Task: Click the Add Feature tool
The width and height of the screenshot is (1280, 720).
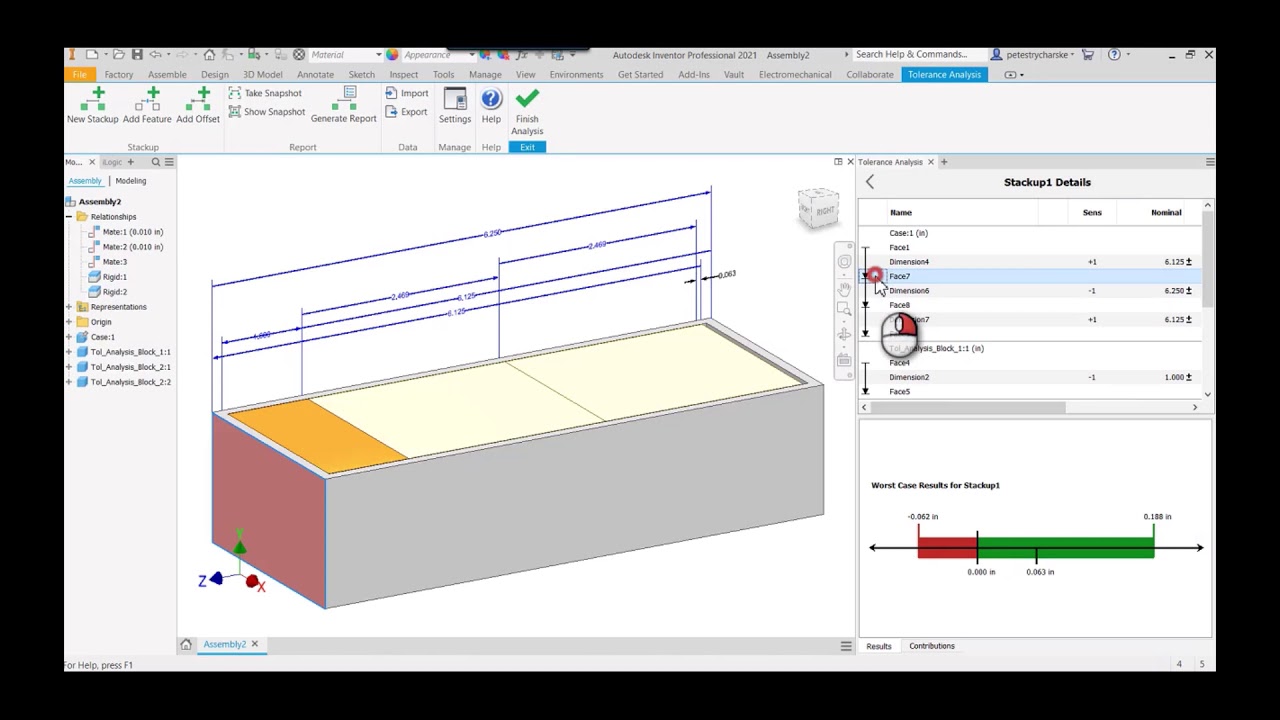Action: click(147, 106)
